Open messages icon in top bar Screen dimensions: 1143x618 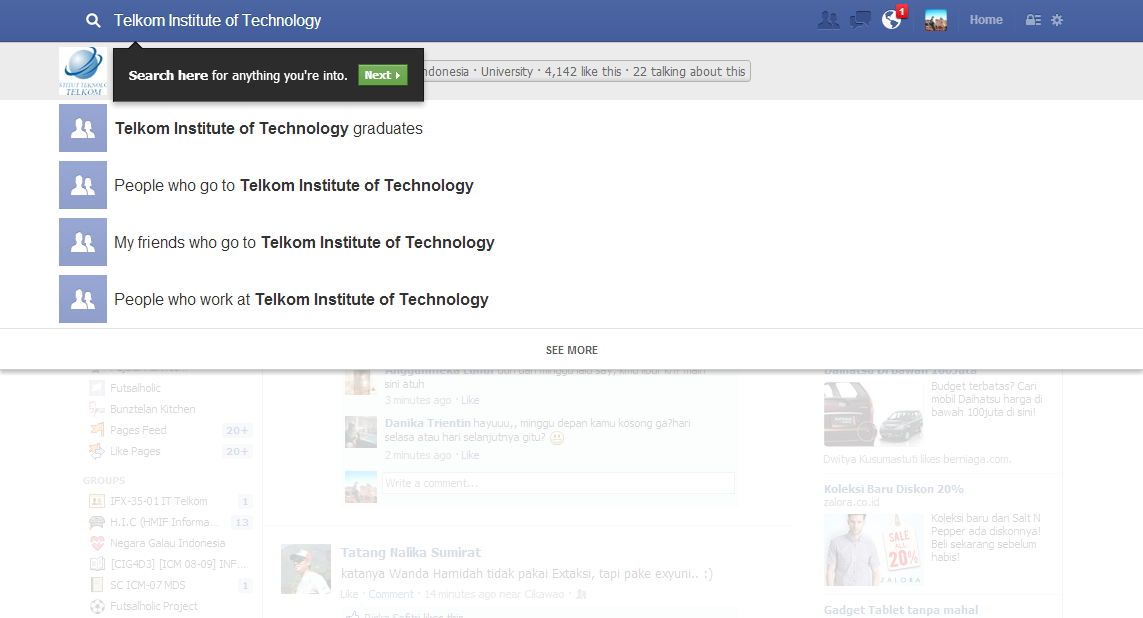860,20
